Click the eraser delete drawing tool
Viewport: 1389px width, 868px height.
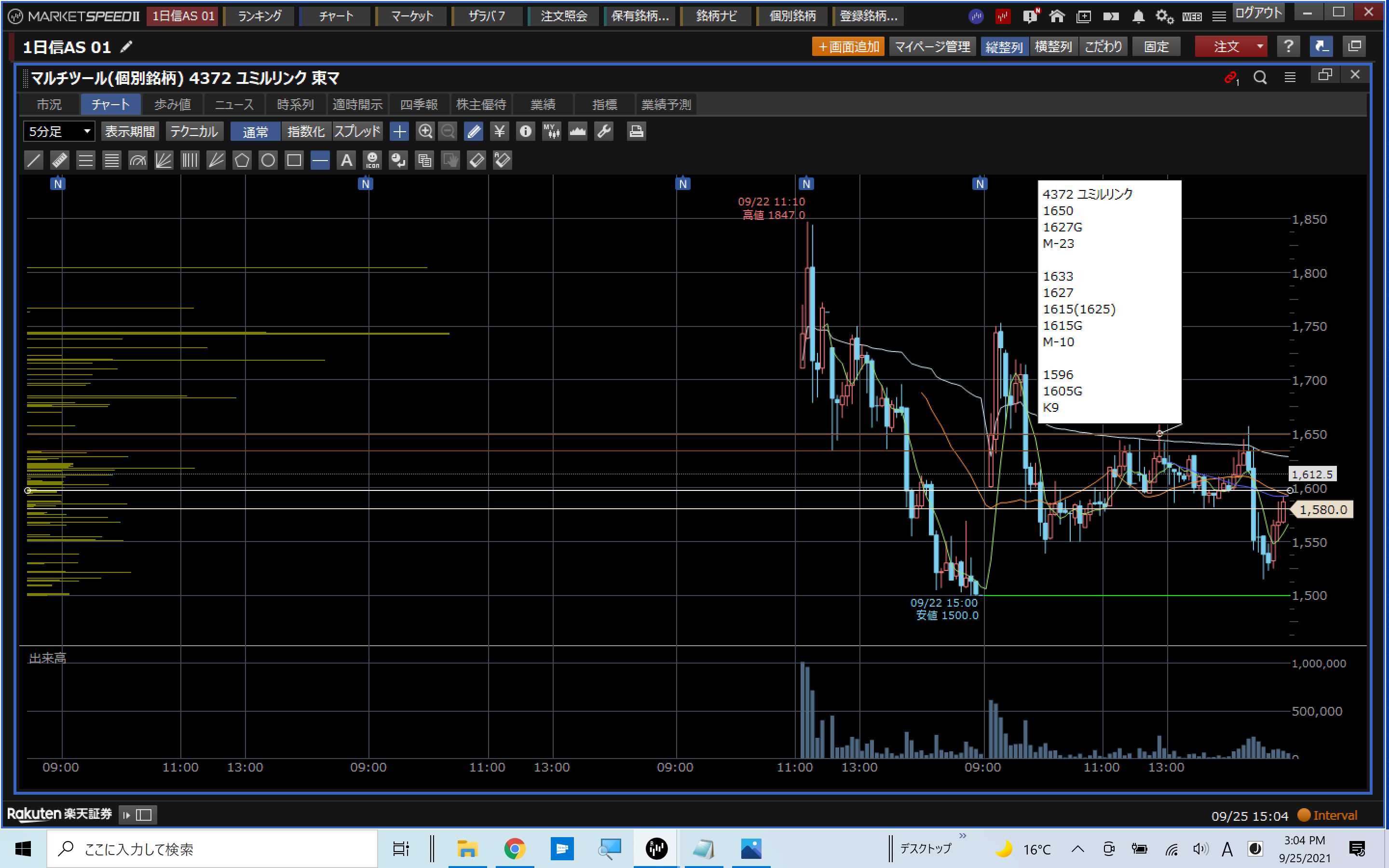pyautogui.click(x=477, y=160)
